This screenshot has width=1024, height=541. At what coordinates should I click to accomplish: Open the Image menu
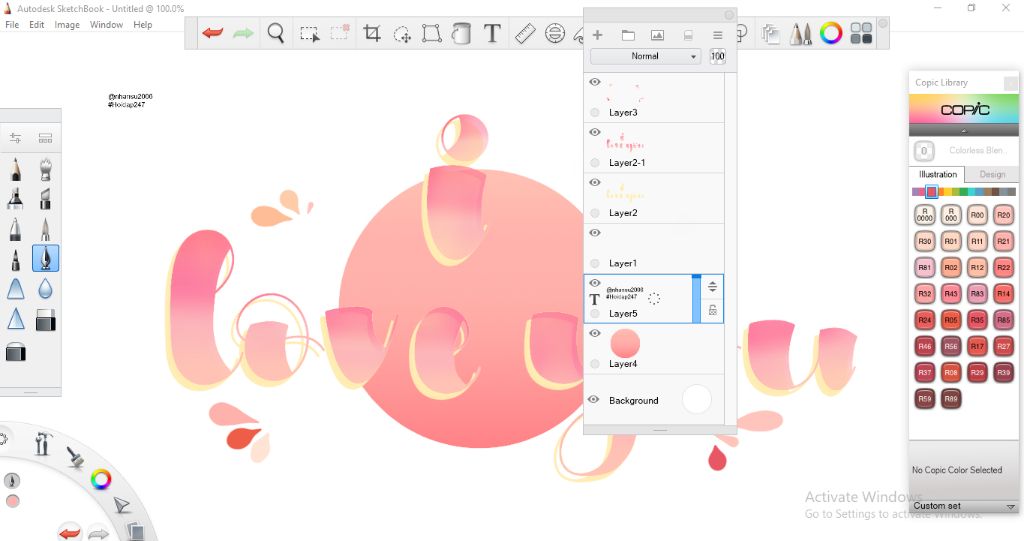[x=67, y=25]
